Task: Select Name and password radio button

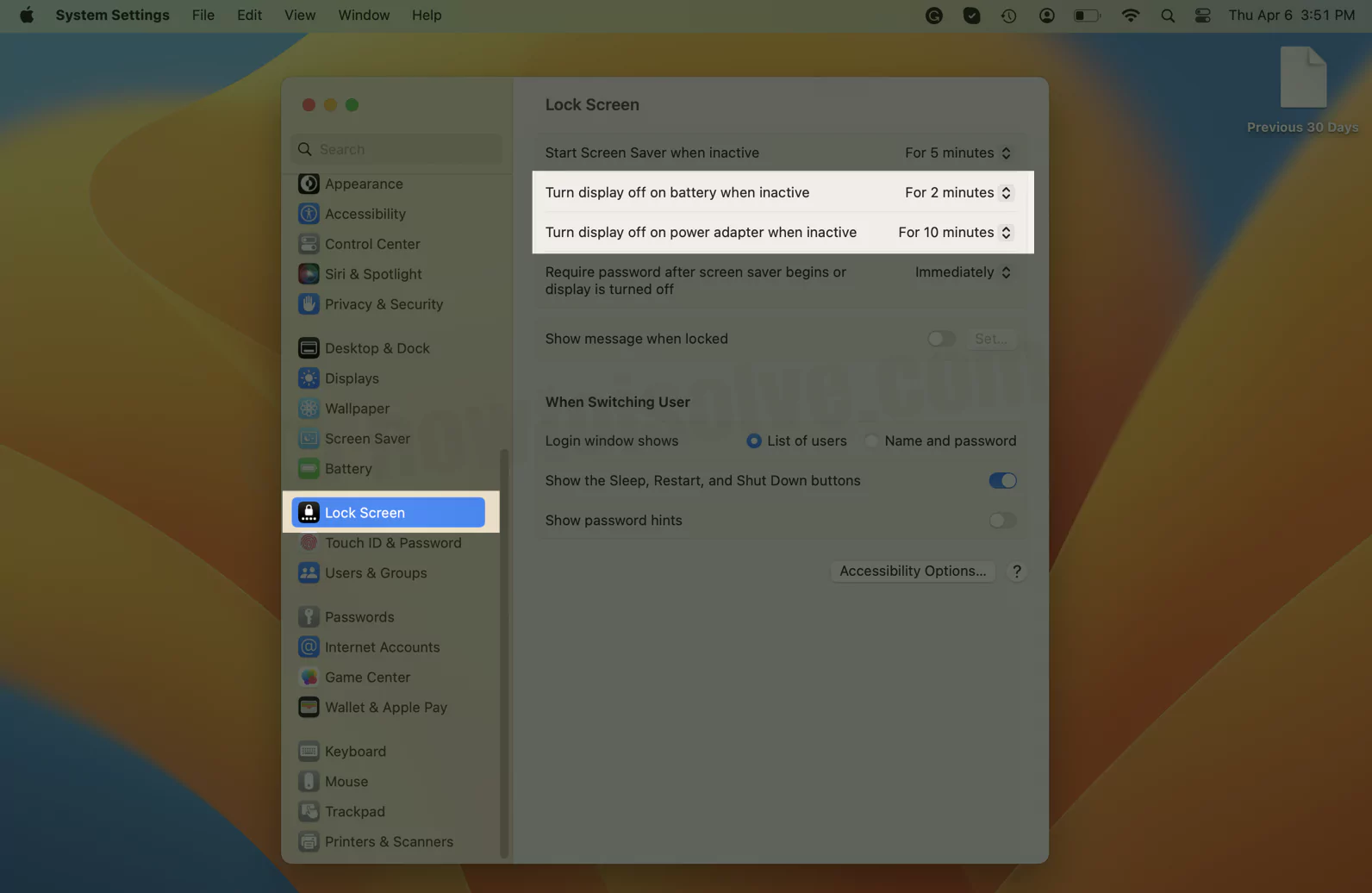Action: point(871,441)
